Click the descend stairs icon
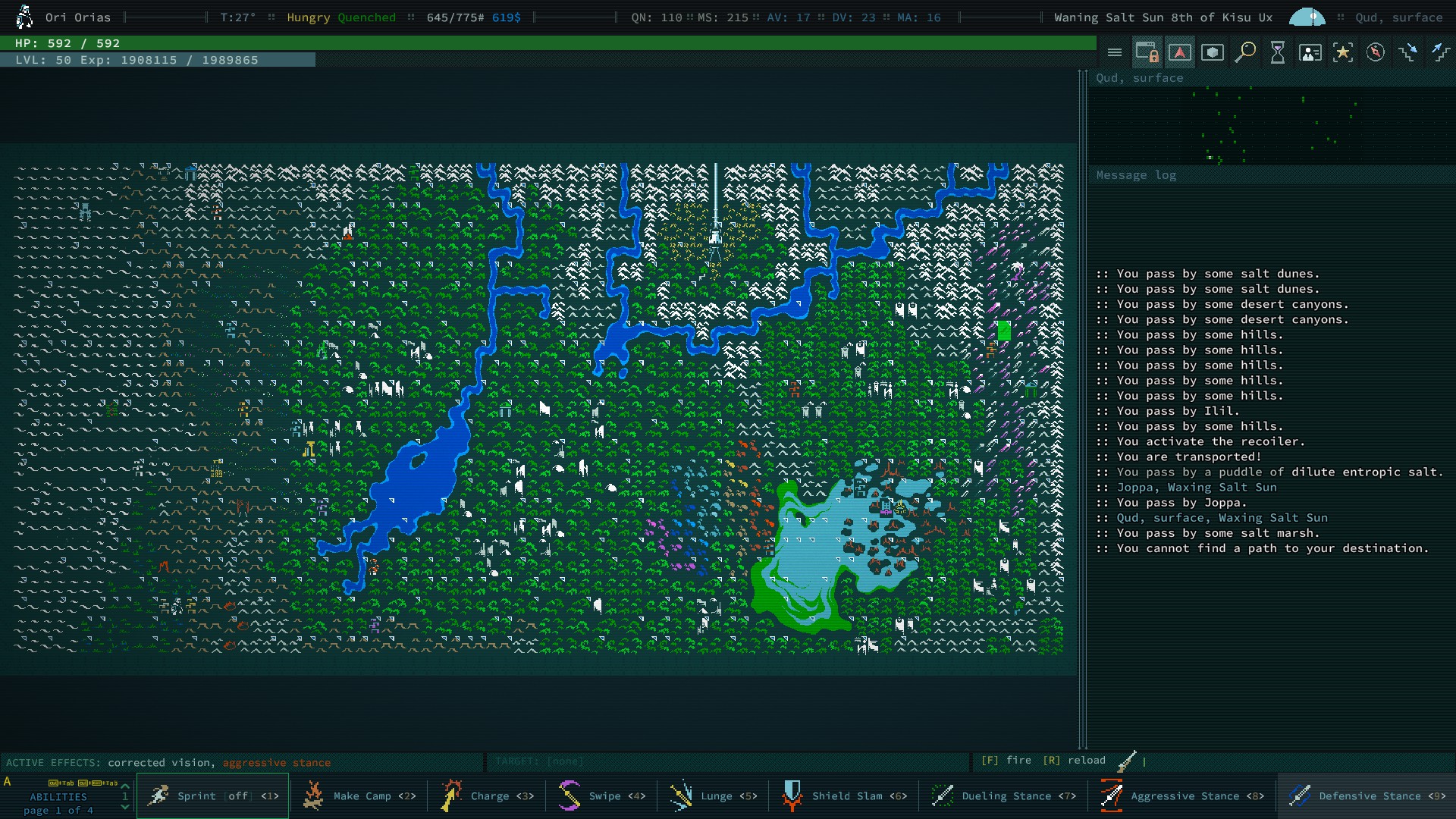Viewport: 1456px width, 819px height. pyautogui.click(x=1407, y=52)
